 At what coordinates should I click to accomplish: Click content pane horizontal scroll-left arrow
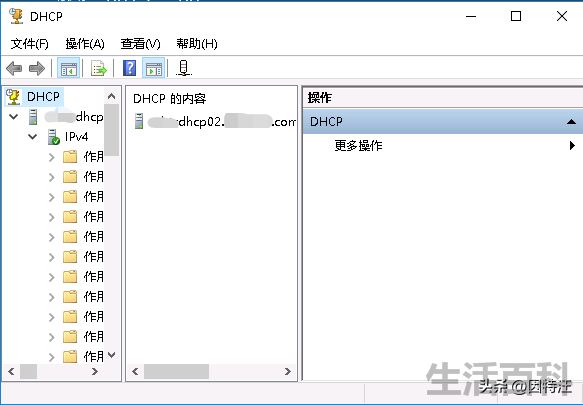point(135,372)
